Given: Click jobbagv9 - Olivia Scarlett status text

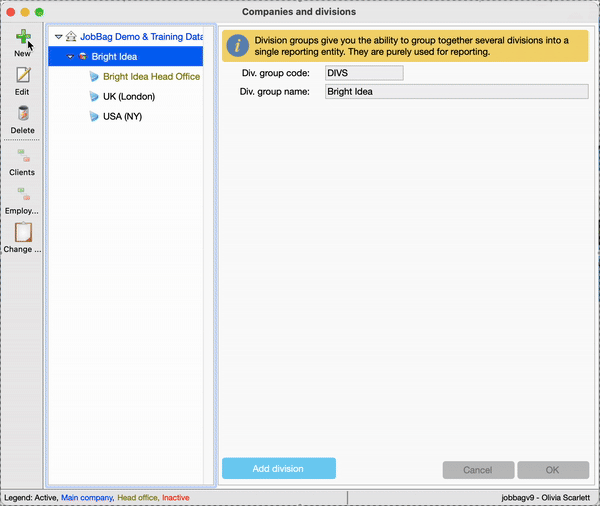Looking at the screenshot, I should coord(546,498).
